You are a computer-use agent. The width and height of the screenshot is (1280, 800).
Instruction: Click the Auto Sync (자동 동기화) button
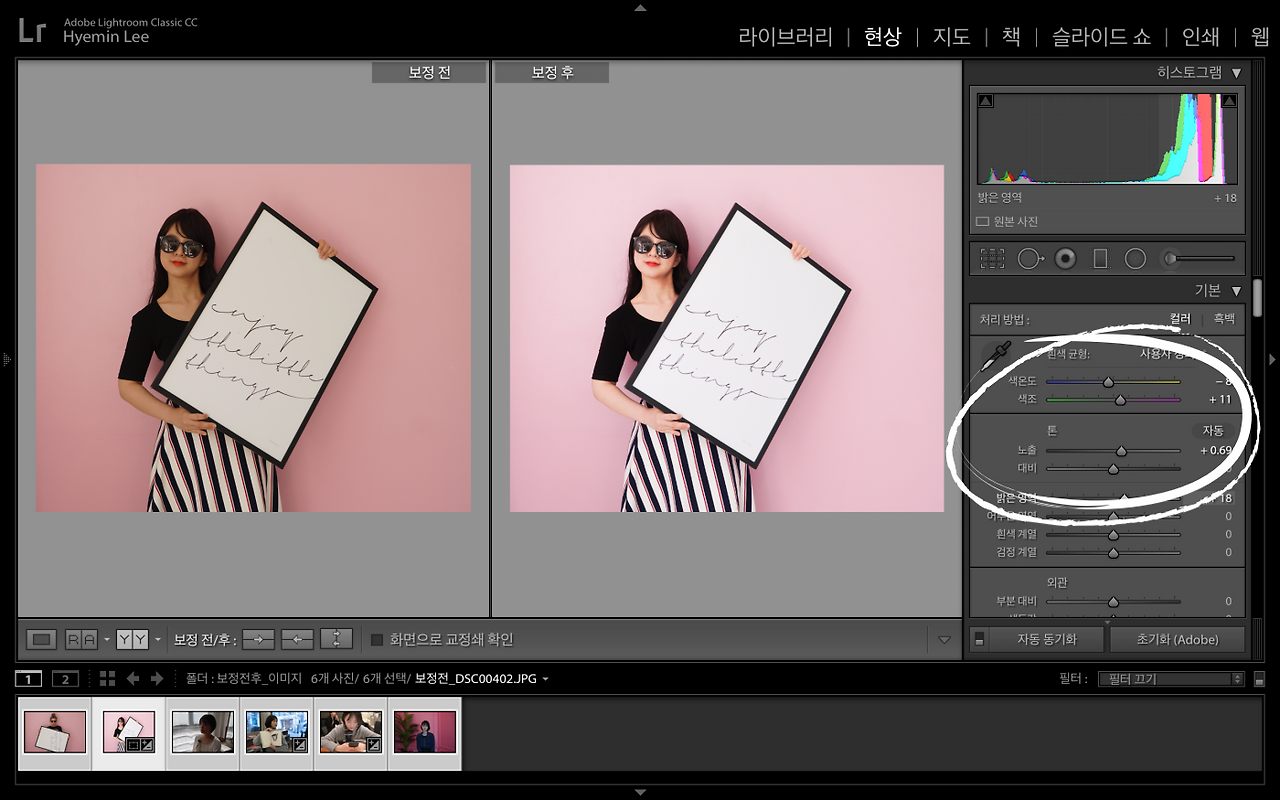click(1047, 639)
